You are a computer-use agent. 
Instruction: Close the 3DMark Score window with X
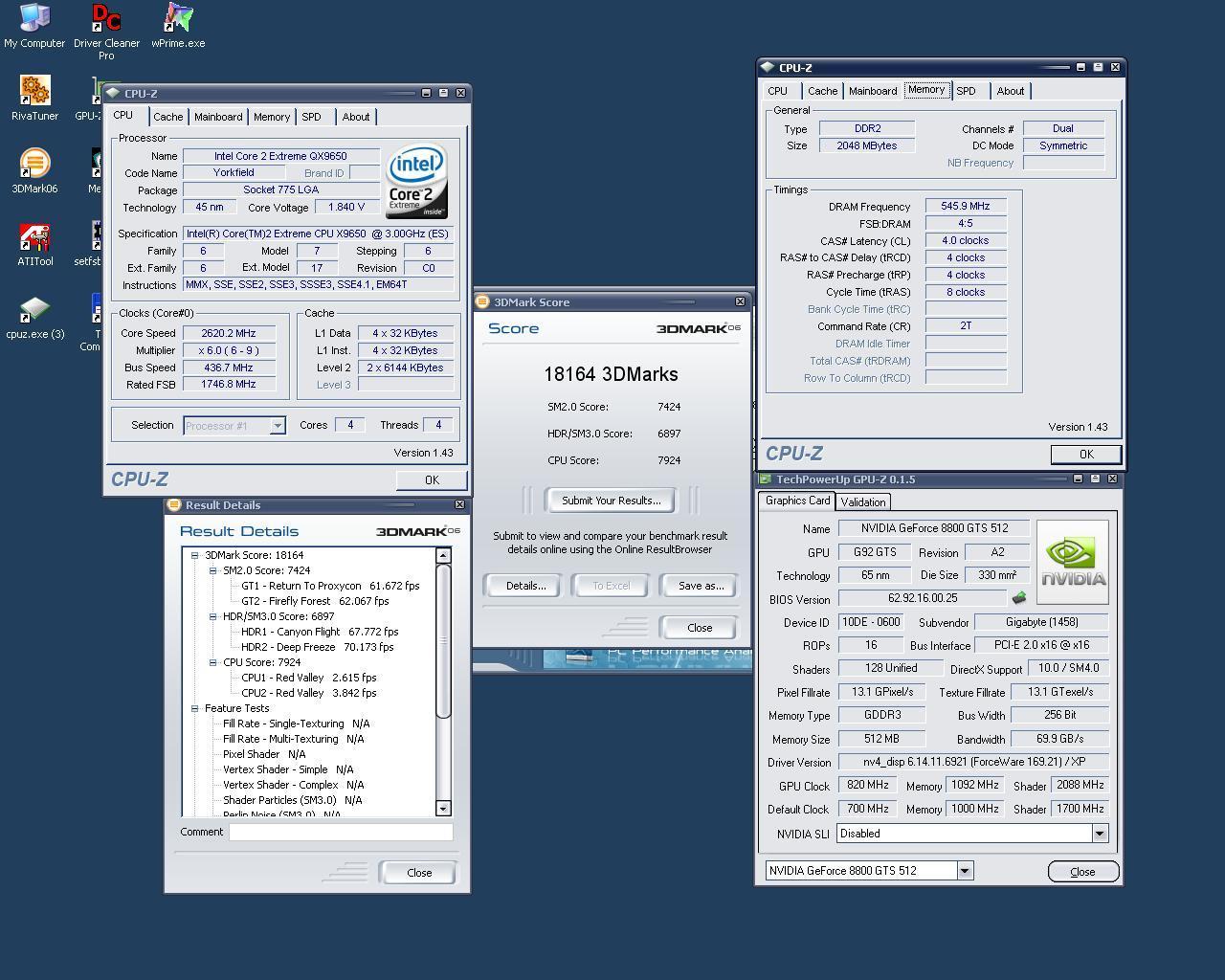(740, 301)
